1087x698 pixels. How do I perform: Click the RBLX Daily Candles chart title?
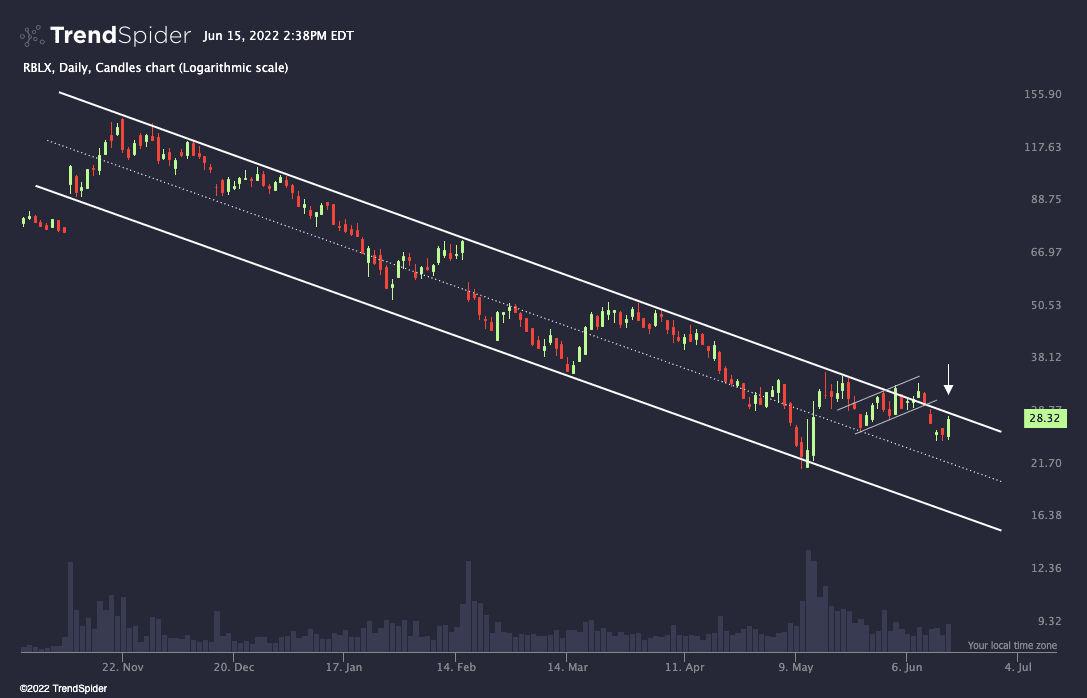[156, 68]
